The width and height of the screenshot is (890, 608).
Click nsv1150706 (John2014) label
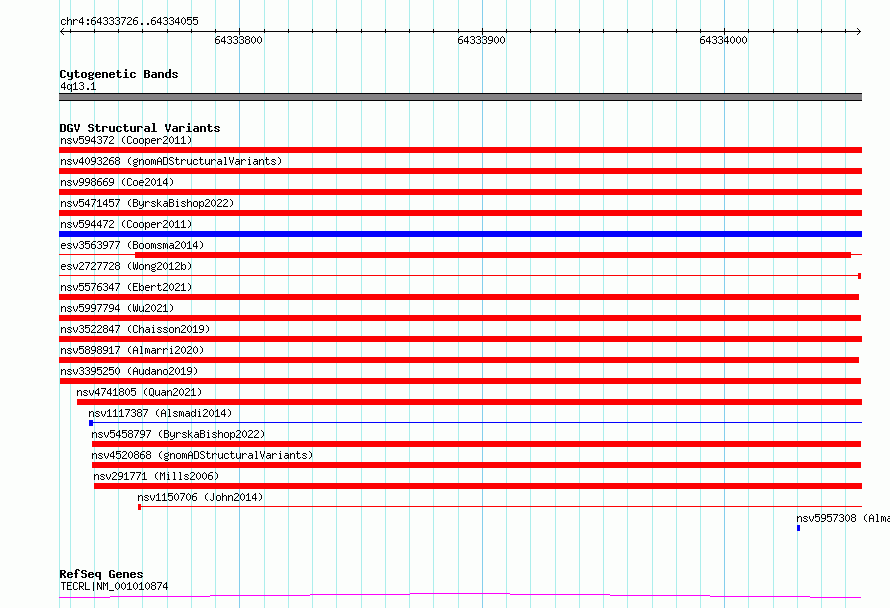point(200,497)
